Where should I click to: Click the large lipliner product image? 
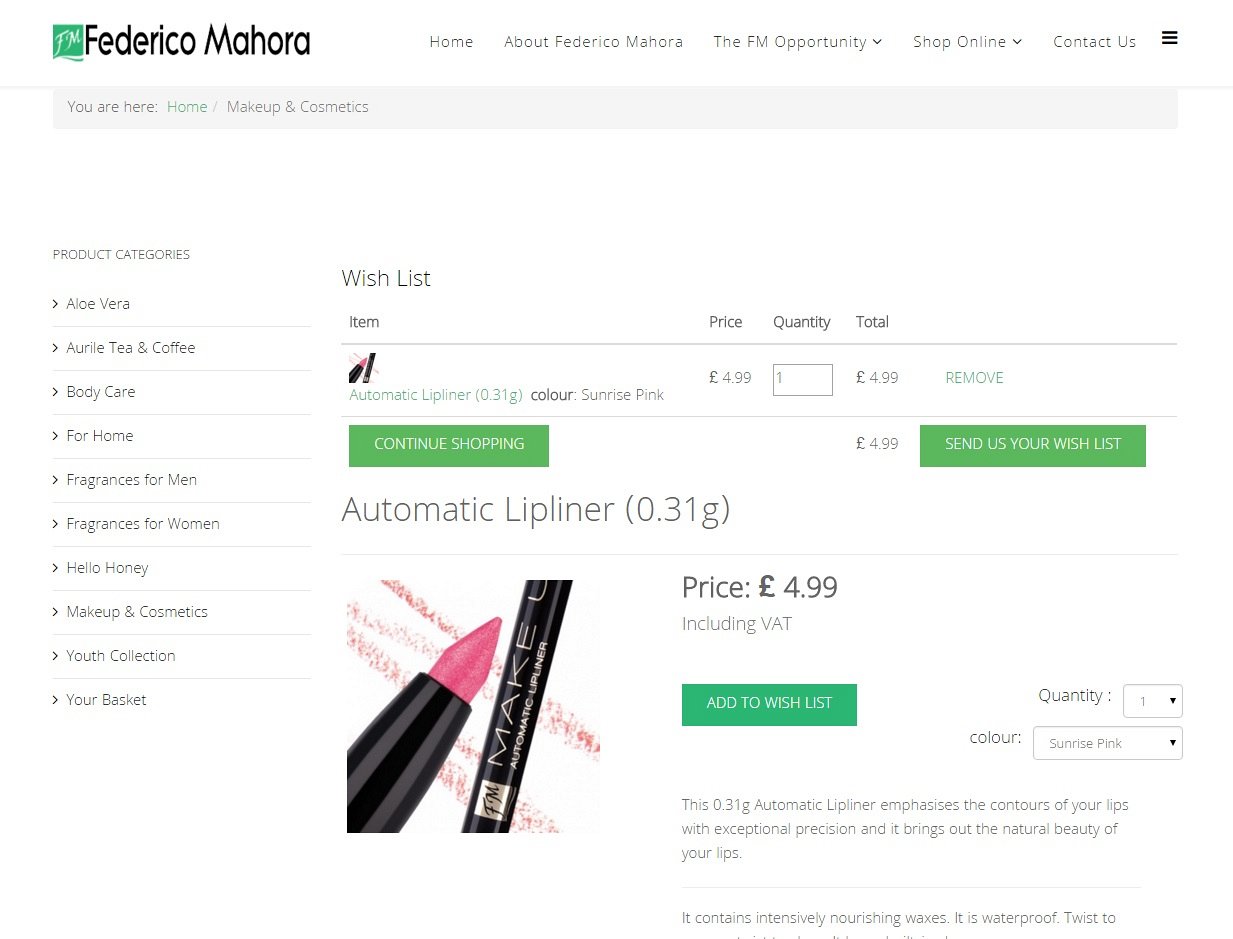coord(473,706)
